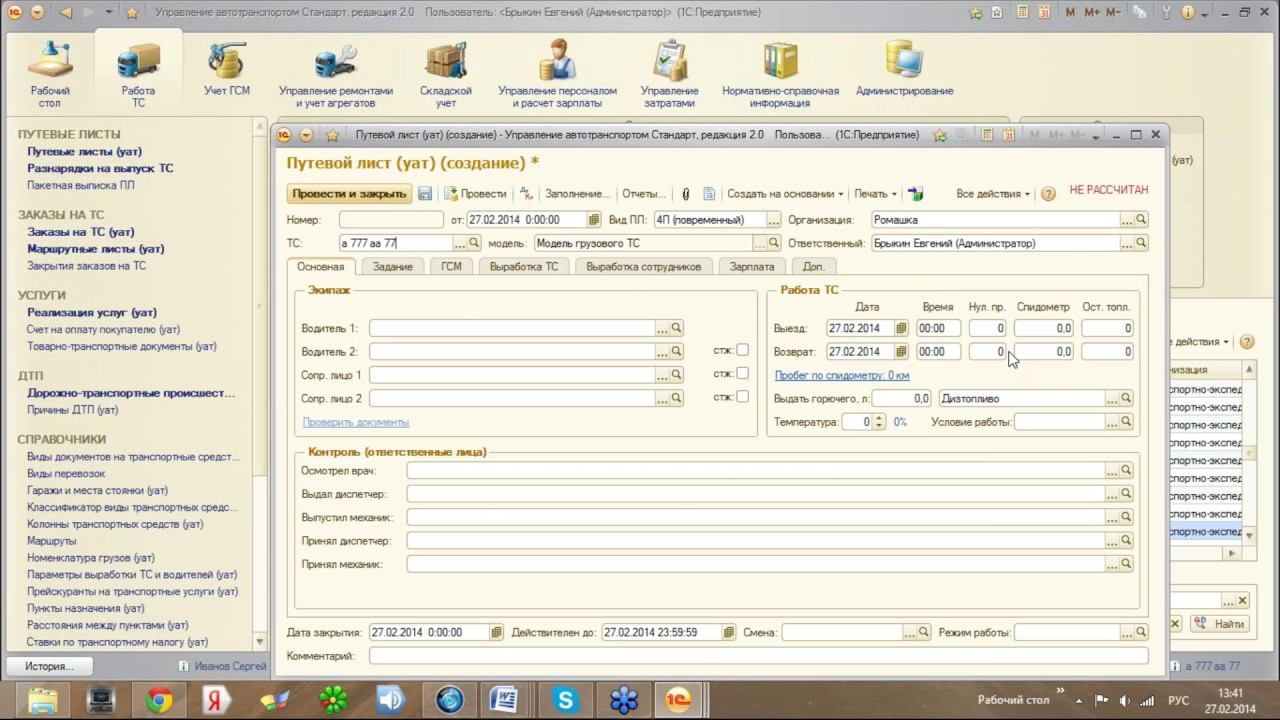This screenshot has width=1280, height=720.
Task: Expand the Все действия menu
Action: 993,194
